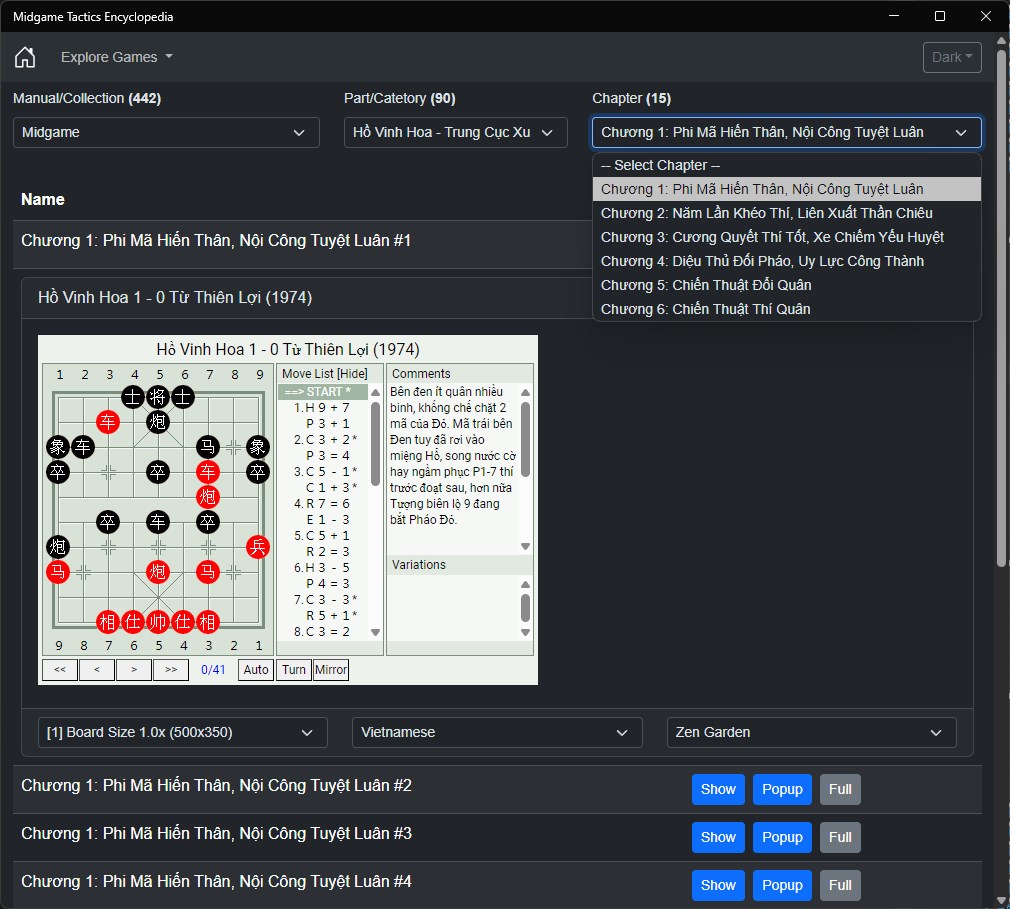Open Full view for game #3
This screenshot has height=909, width=1010.
pos(840,837)
